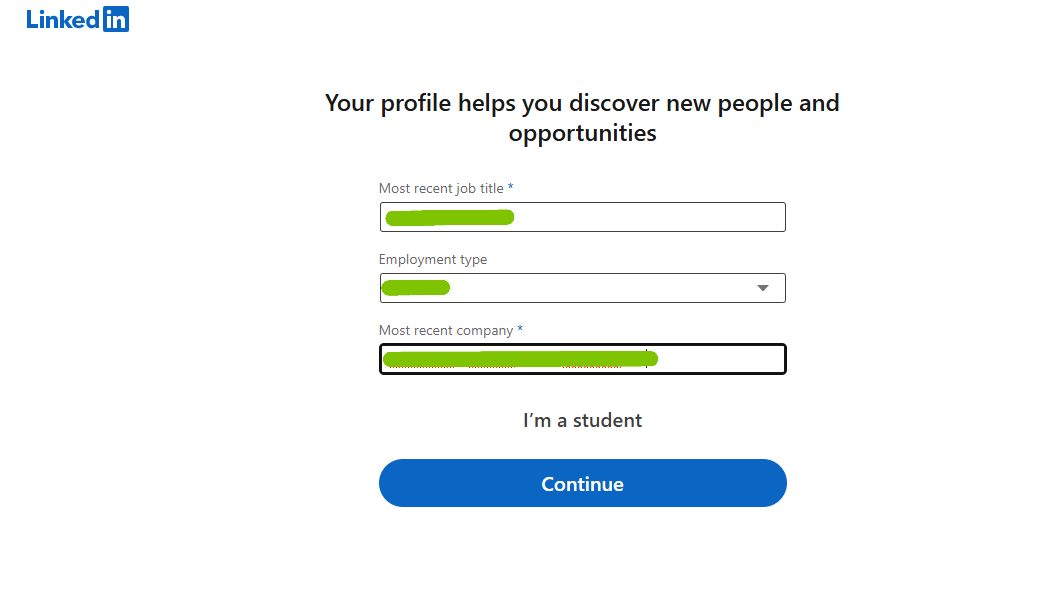Click the empty right end of job title field
Viewport: 1058px width, 594px height.
coord(700,217)
